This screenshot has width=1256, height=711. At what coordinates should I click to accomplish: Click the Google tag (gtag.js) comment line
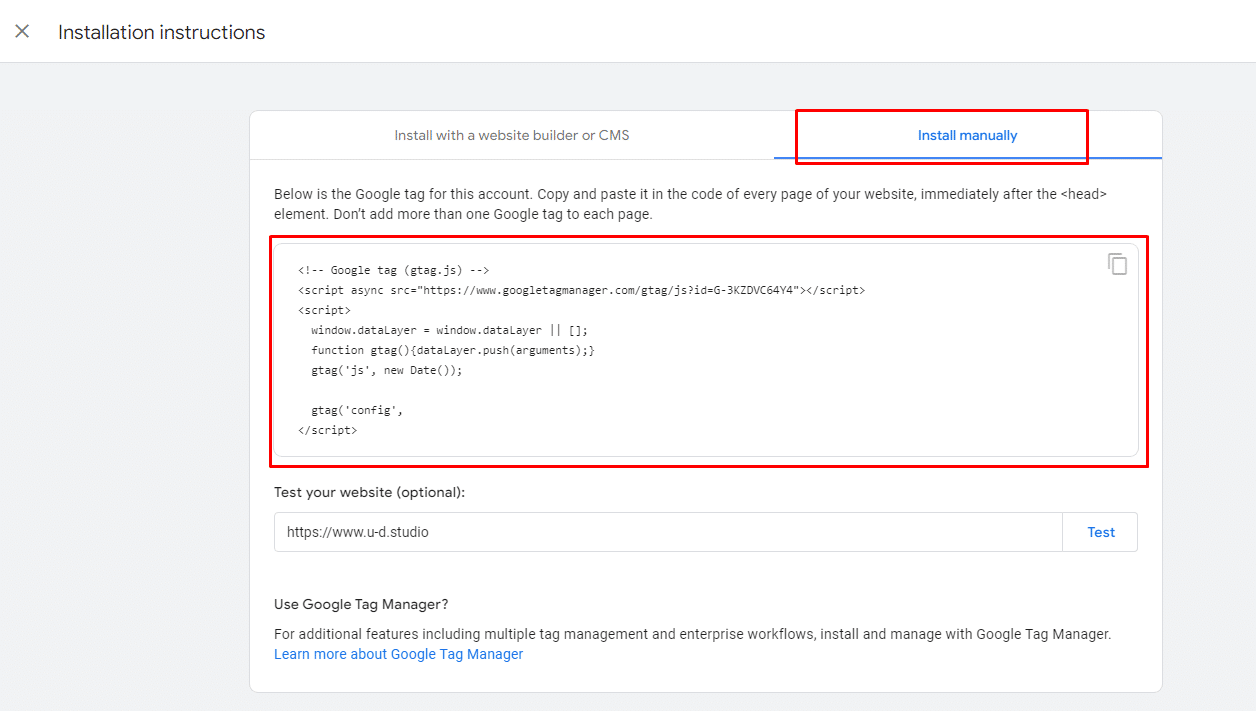click(393, 270)
